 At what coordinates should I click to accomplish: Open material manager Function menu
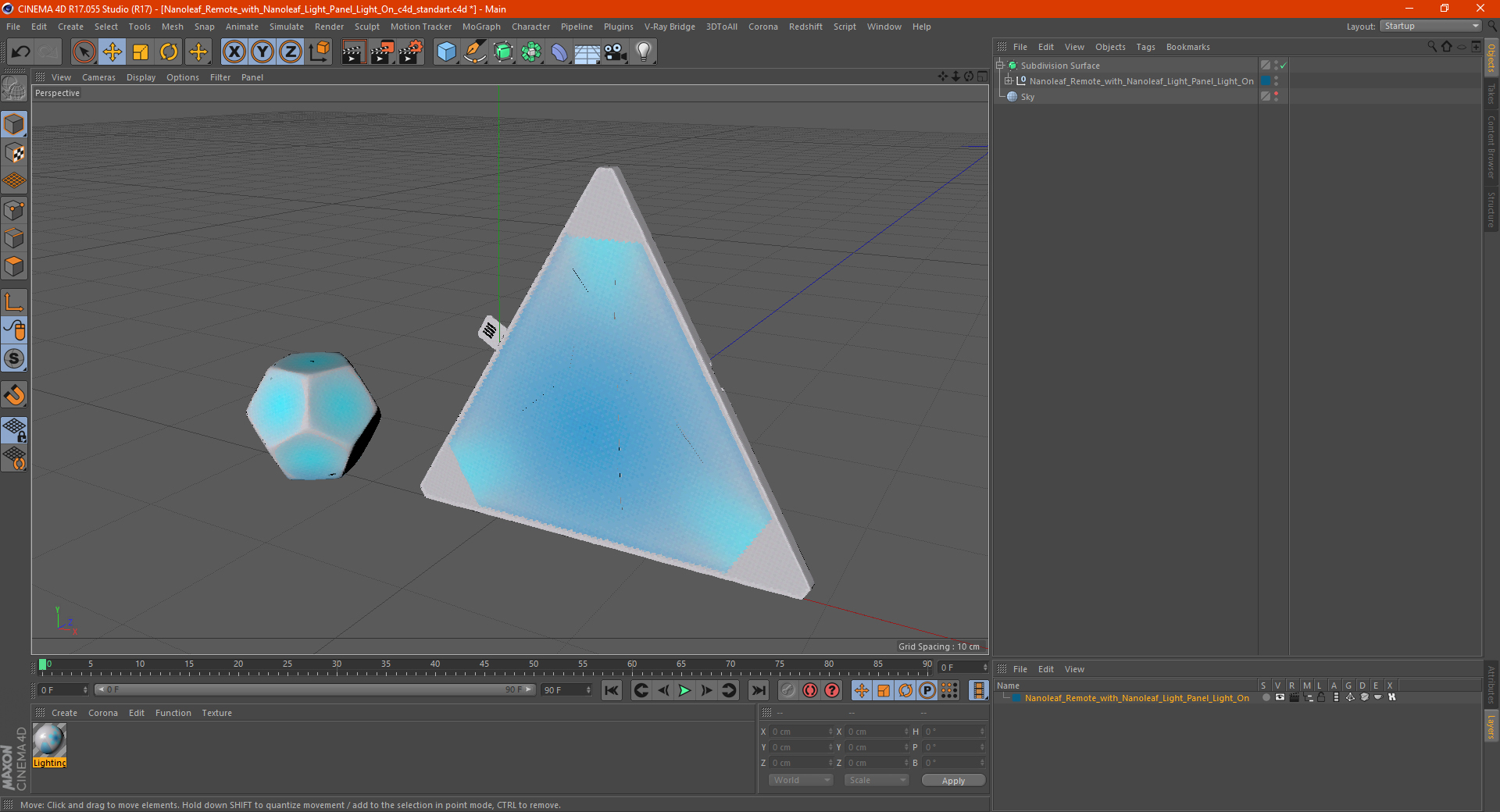[173, 713]
